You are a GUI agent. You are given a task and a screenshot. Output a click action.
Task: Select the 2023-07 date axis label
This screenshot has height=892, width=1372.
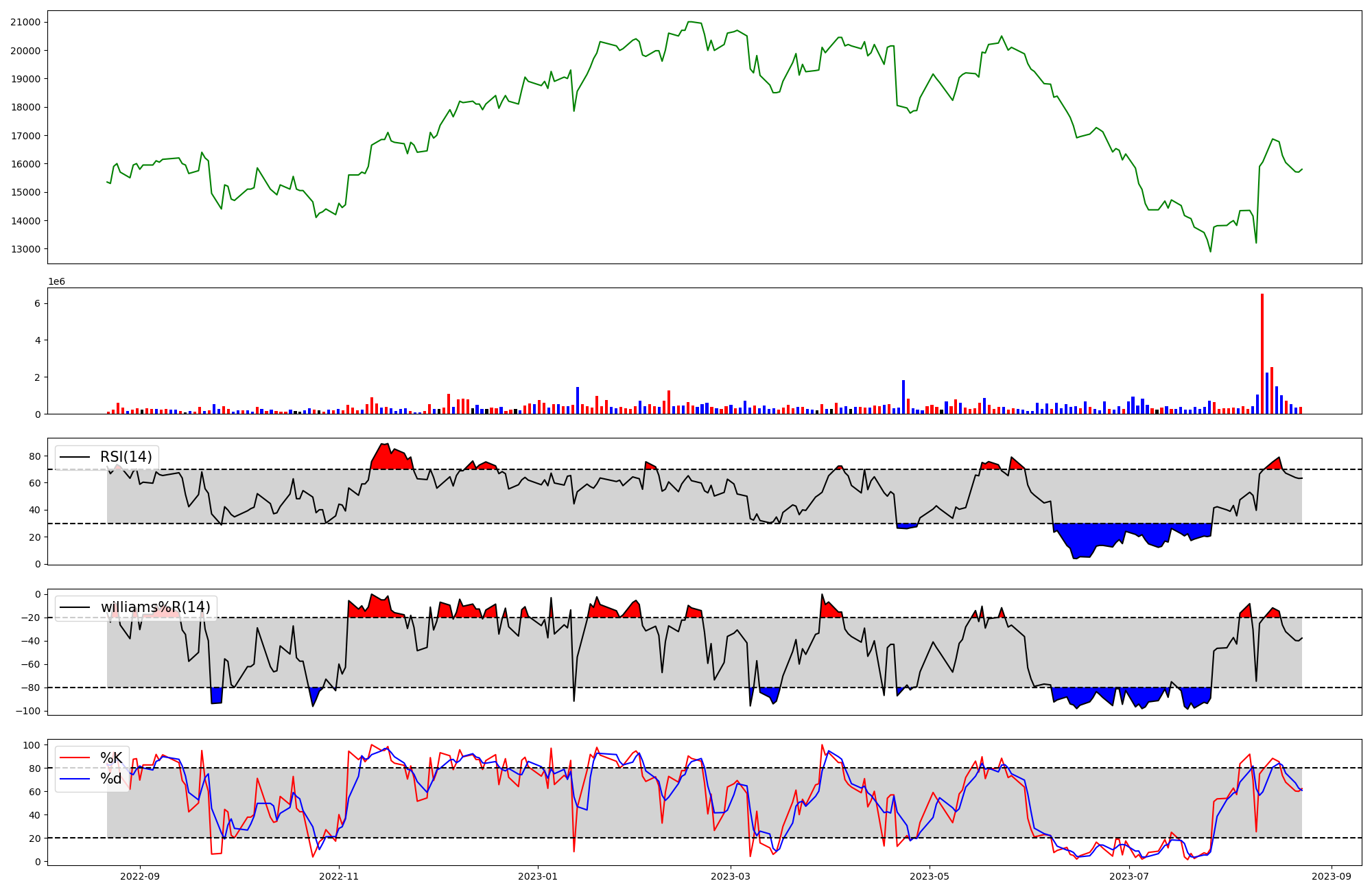coord(1128,876)
